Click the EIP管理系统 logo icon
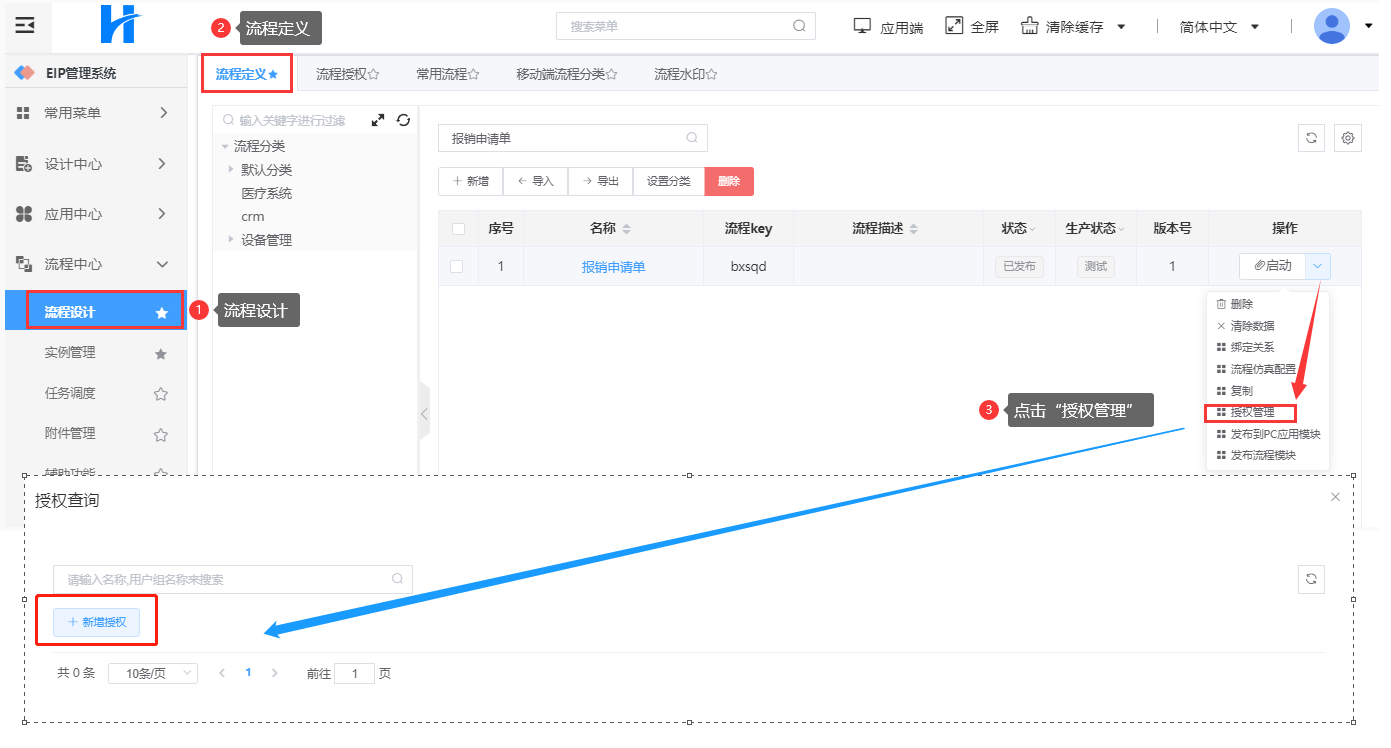1391x748 pixels. pos(25,73)
